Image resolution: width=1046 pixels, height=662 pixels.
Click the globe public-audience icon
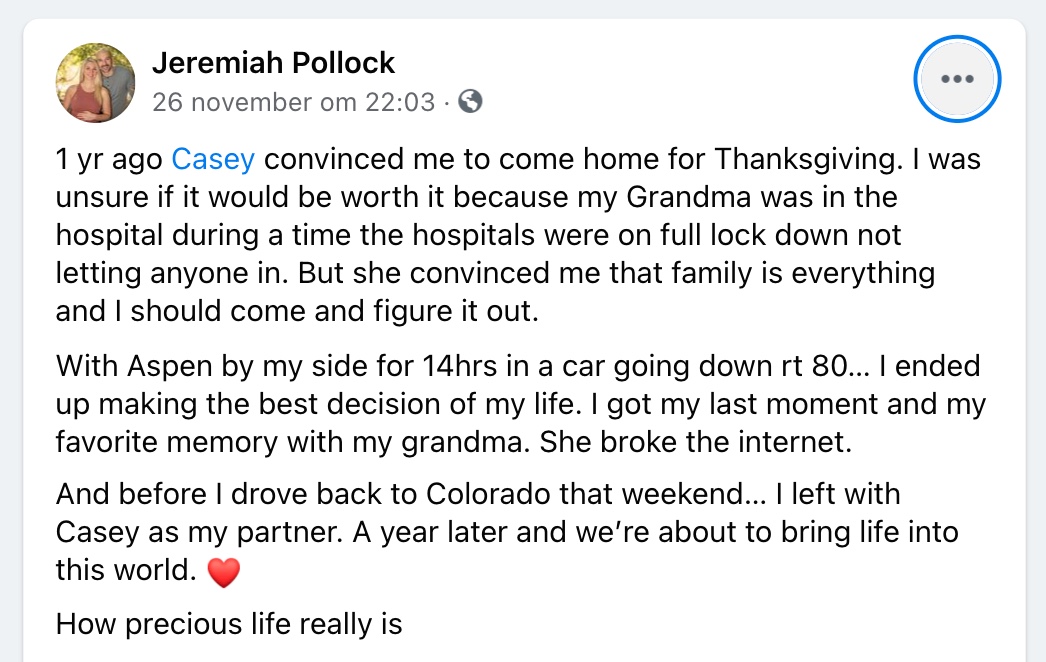click(x=470, y=101)
